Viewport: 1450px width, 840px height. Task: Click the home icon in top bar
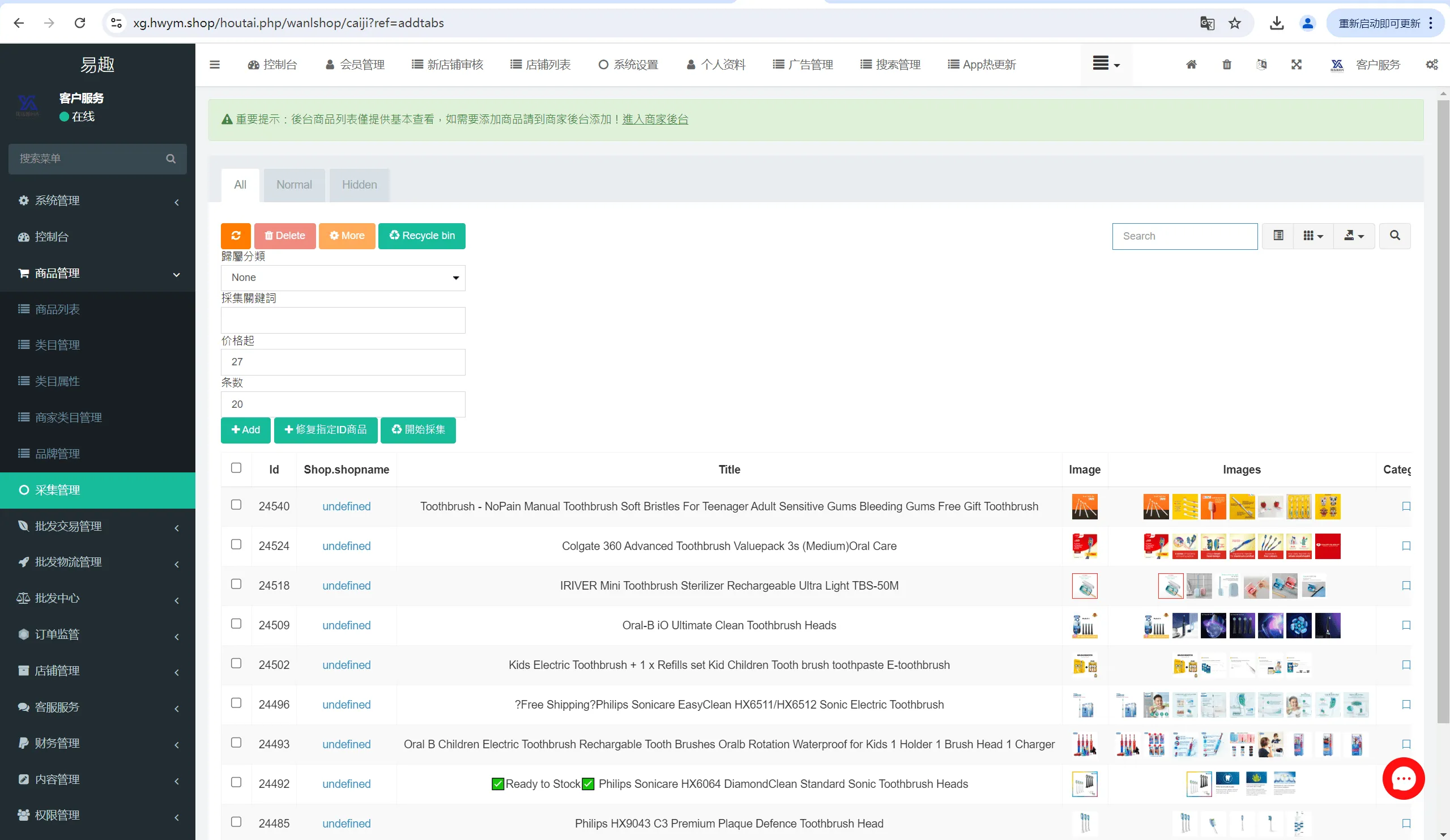pos(1191,65)
